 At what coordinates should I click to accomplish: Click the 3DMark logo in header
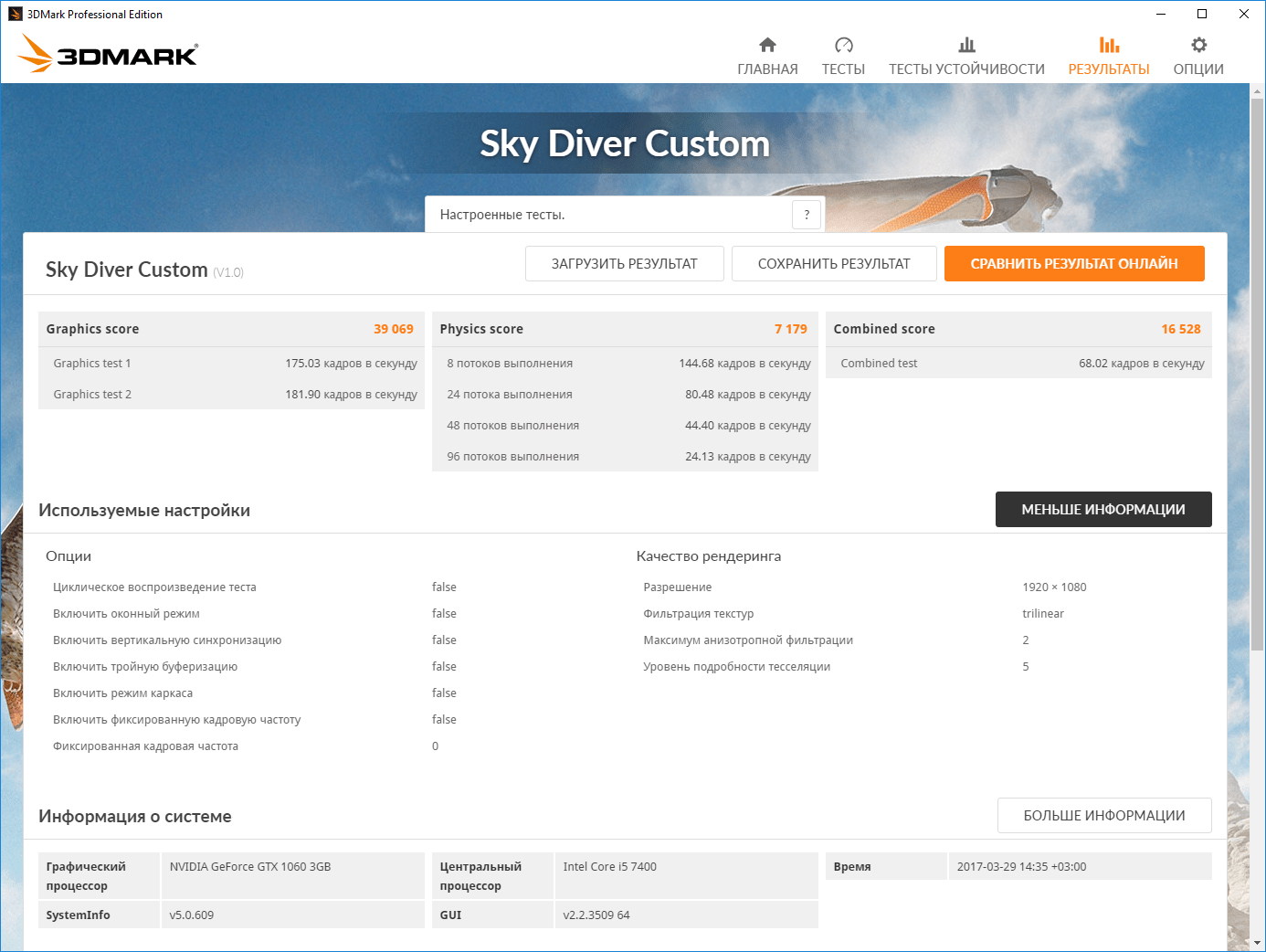[108, 54]
